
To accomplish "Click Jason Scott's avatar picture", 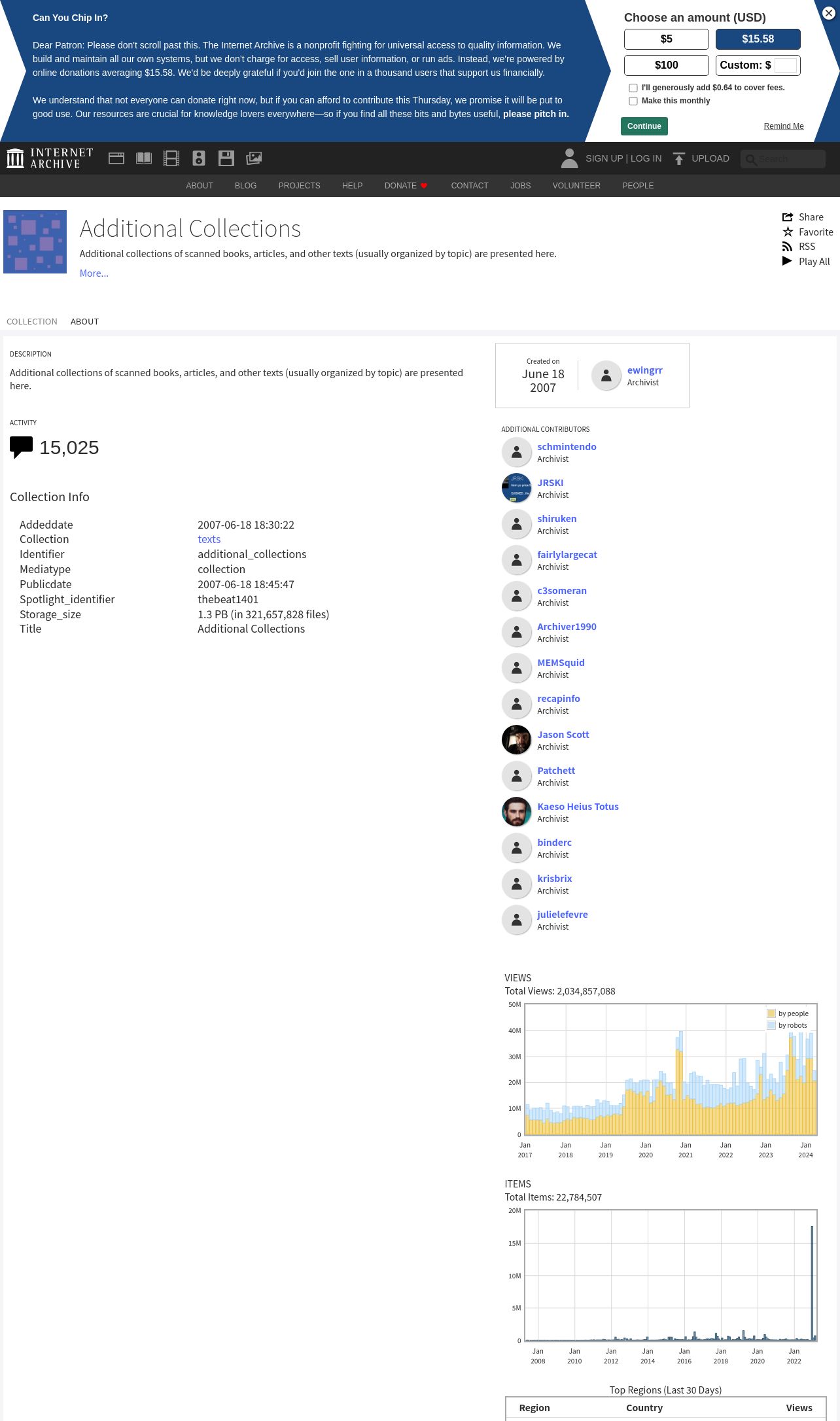I will tap(517, 740).
